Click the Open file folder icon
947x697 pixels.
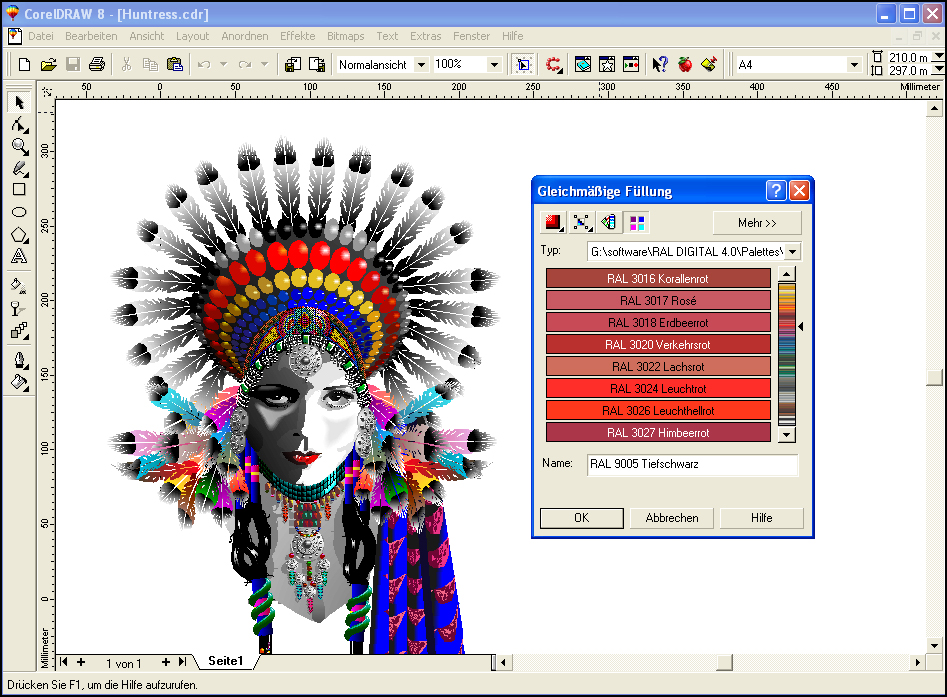48,64
